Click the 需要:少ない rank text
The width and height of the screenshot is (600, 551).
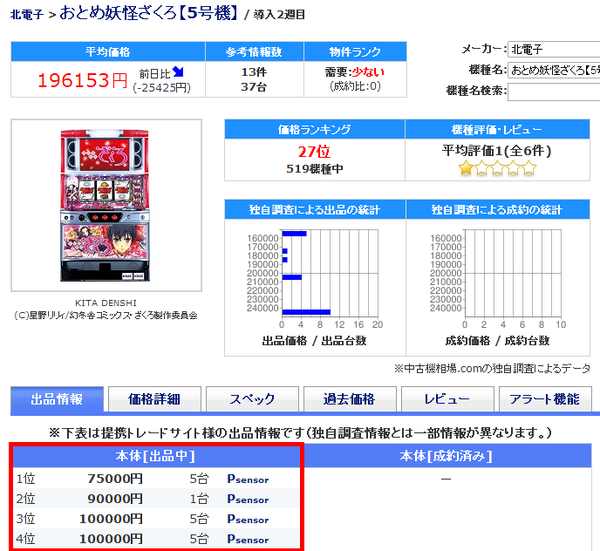[x=355, y=72]
